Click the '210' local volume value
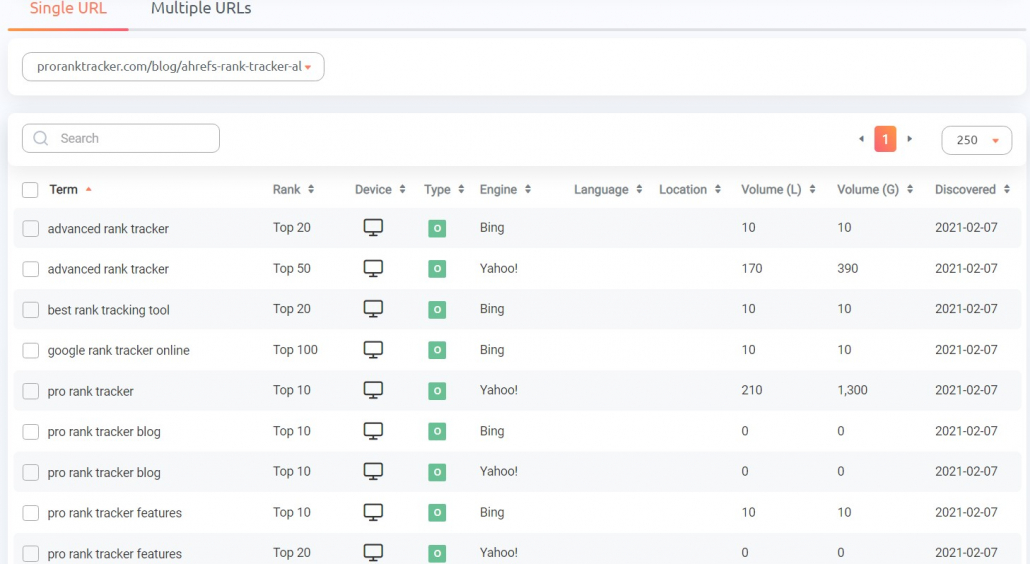This screenshot has width=1030, height=564. click(x=752, y=390)
